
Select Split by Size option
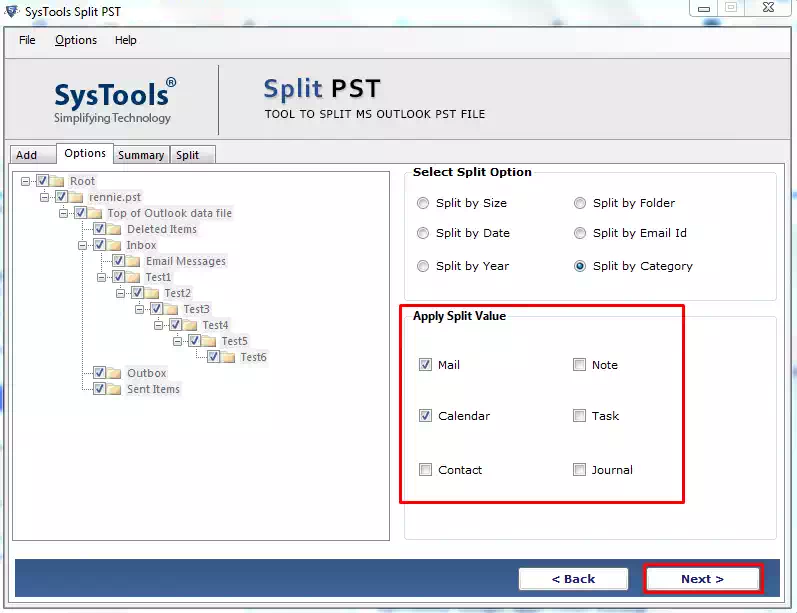(423, 203)
